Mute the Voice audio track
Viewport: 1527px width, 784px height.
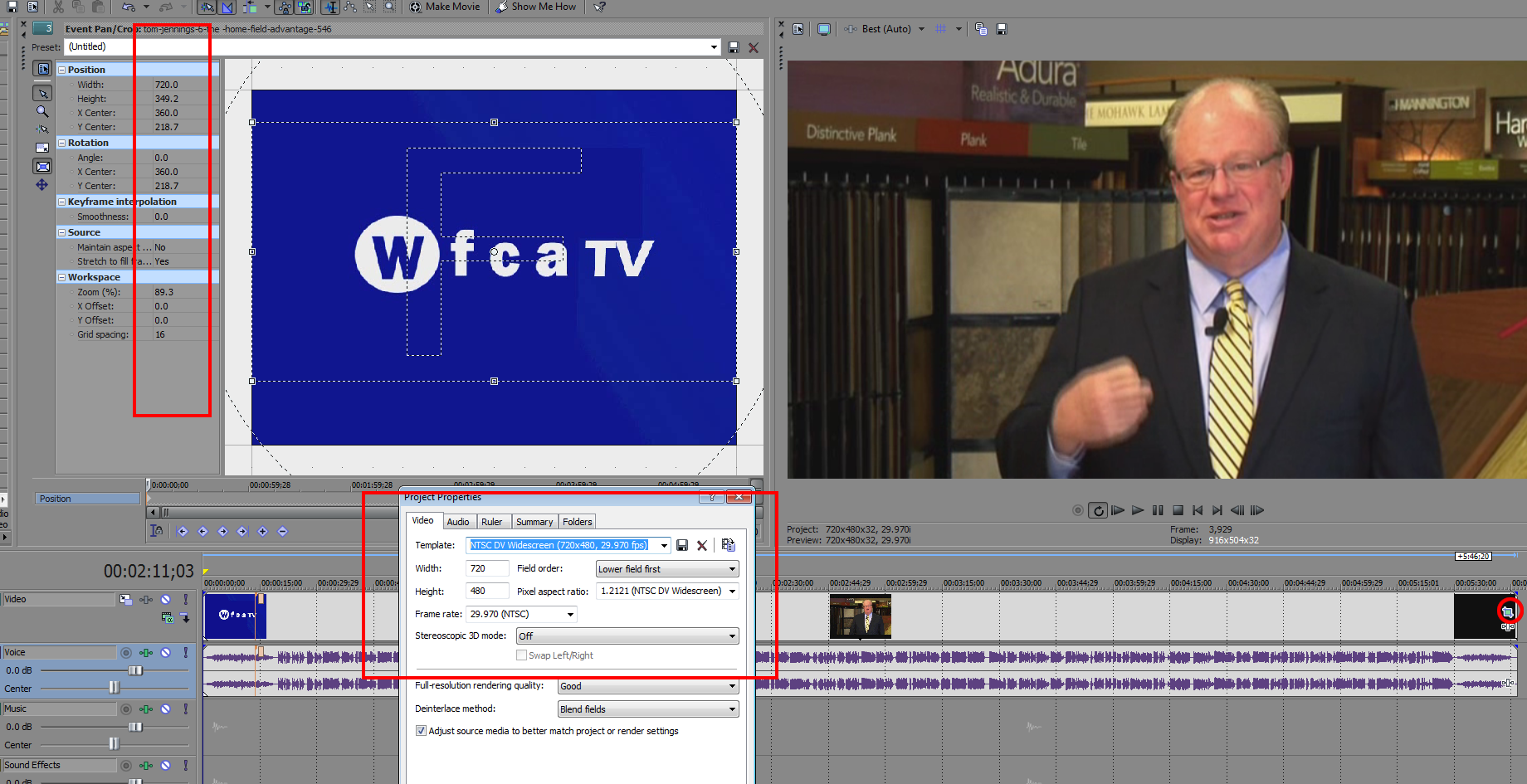coord(166,653)
